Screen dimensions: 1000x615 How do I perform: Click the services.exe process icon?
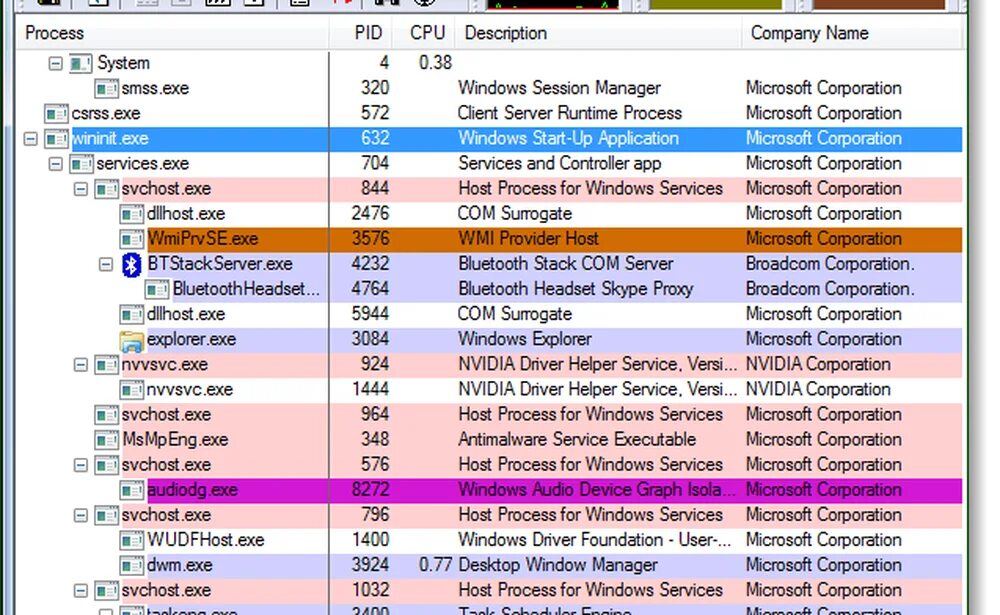click(82, 164)
